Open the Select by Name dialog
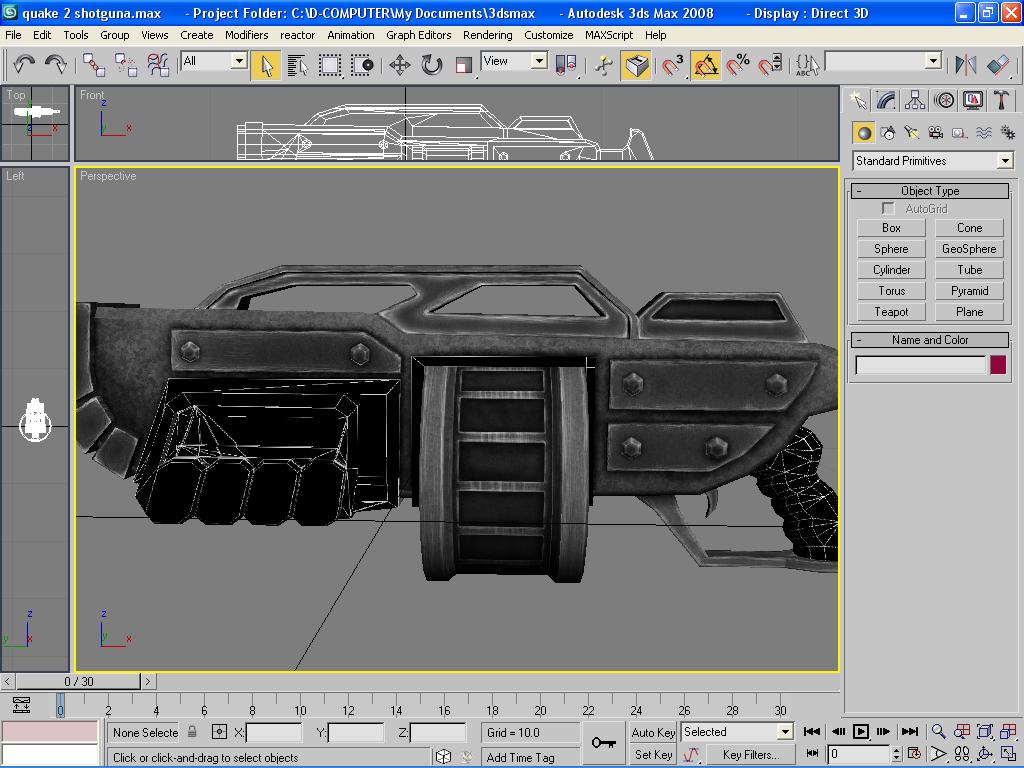 click(x=298, y=65)
